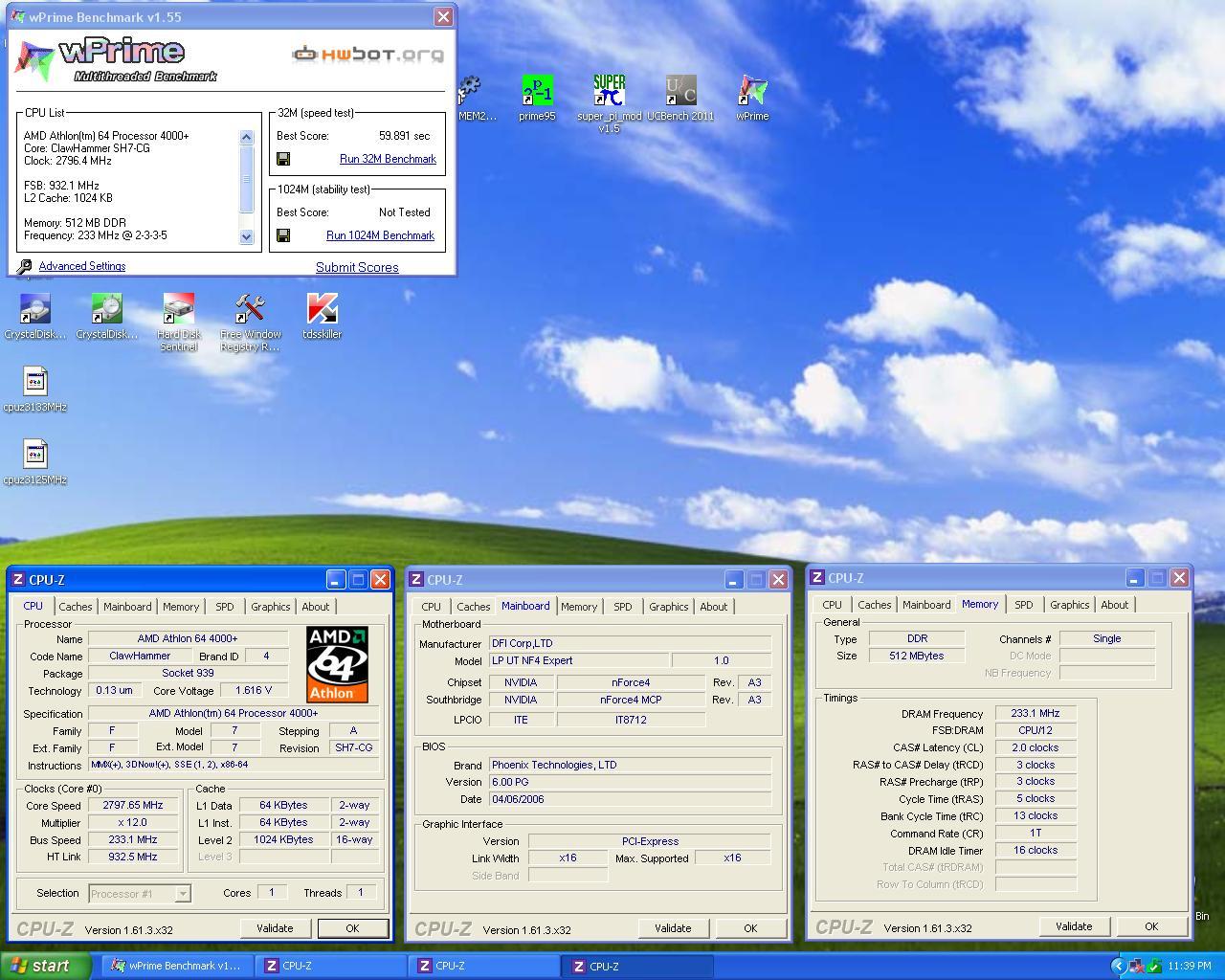The height and width of the screenshot is (980, 1225).
Task: Open Free Window Registry Repair icon
Action: (250, 309)
